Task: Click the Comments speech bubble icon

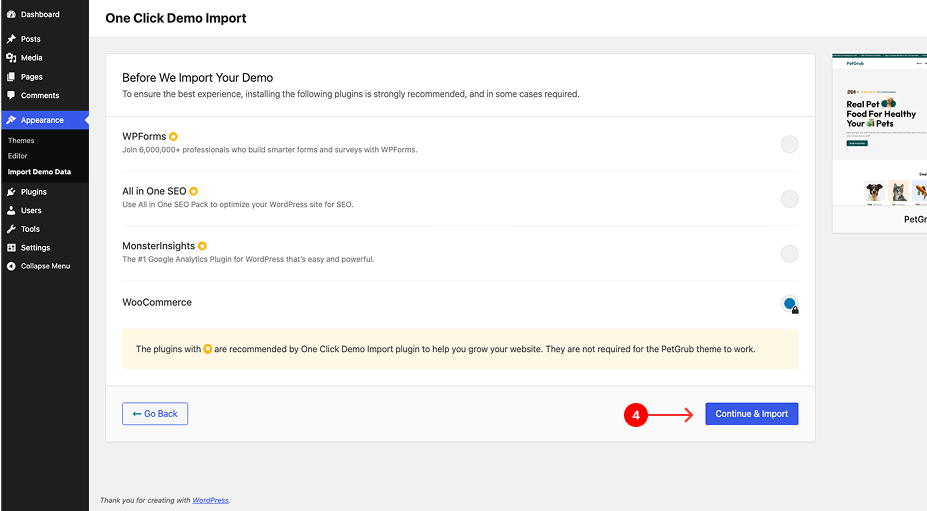Action: coord(11,96)
